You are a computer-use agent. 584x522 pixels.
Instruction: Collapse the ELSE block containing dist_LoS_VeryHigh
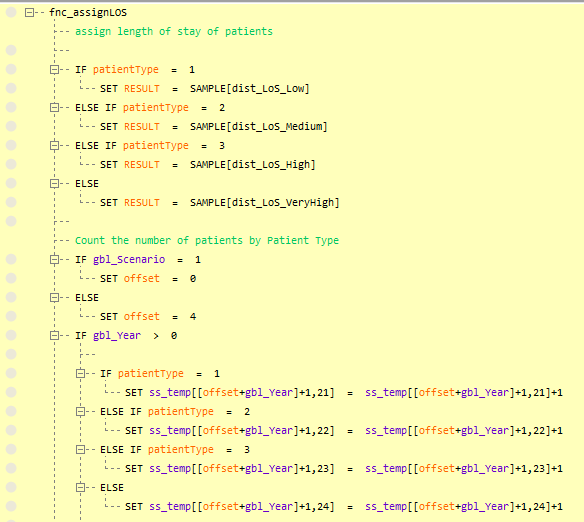[54, 184]
